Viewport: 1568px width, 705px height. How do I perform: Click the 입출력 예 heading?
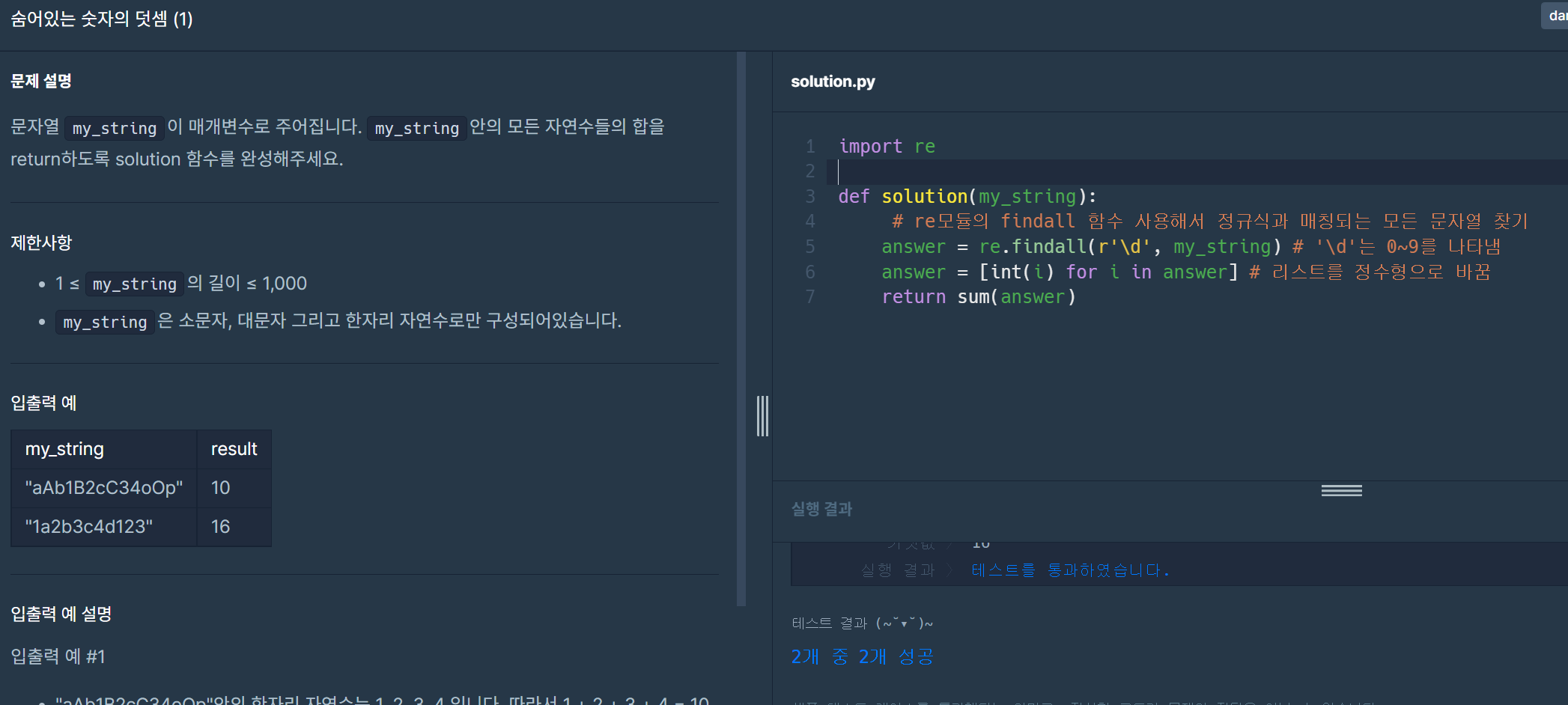click(43, 403)
